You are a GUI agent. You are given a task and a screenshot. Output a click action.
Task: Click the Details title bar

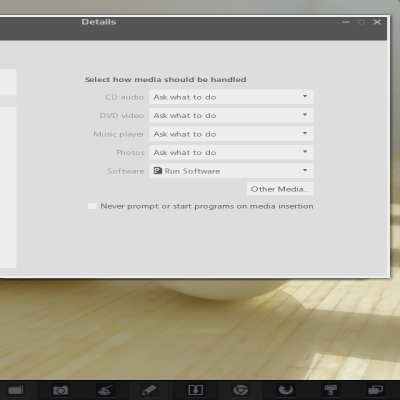(x=193, y=28)
